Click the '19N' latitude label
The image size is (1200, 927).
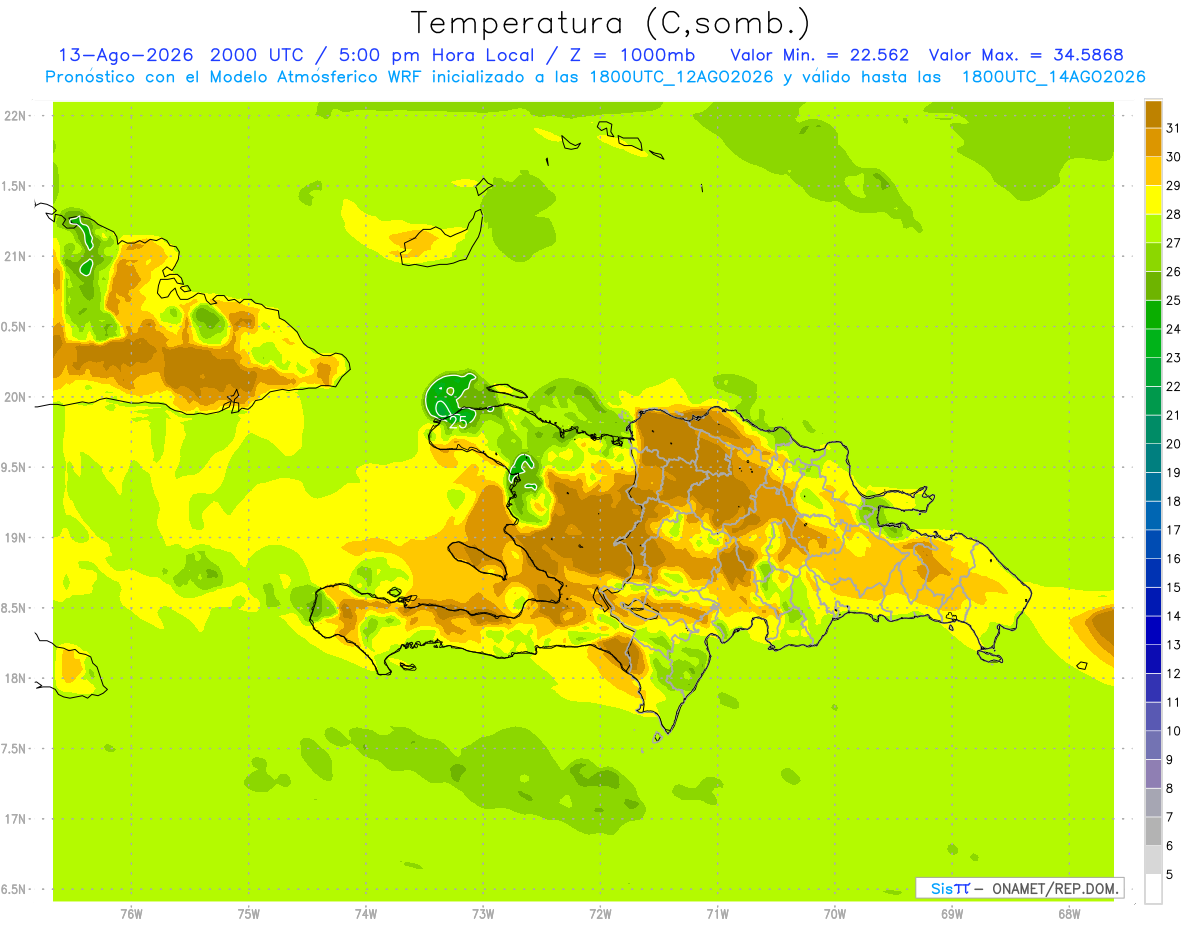15,537
